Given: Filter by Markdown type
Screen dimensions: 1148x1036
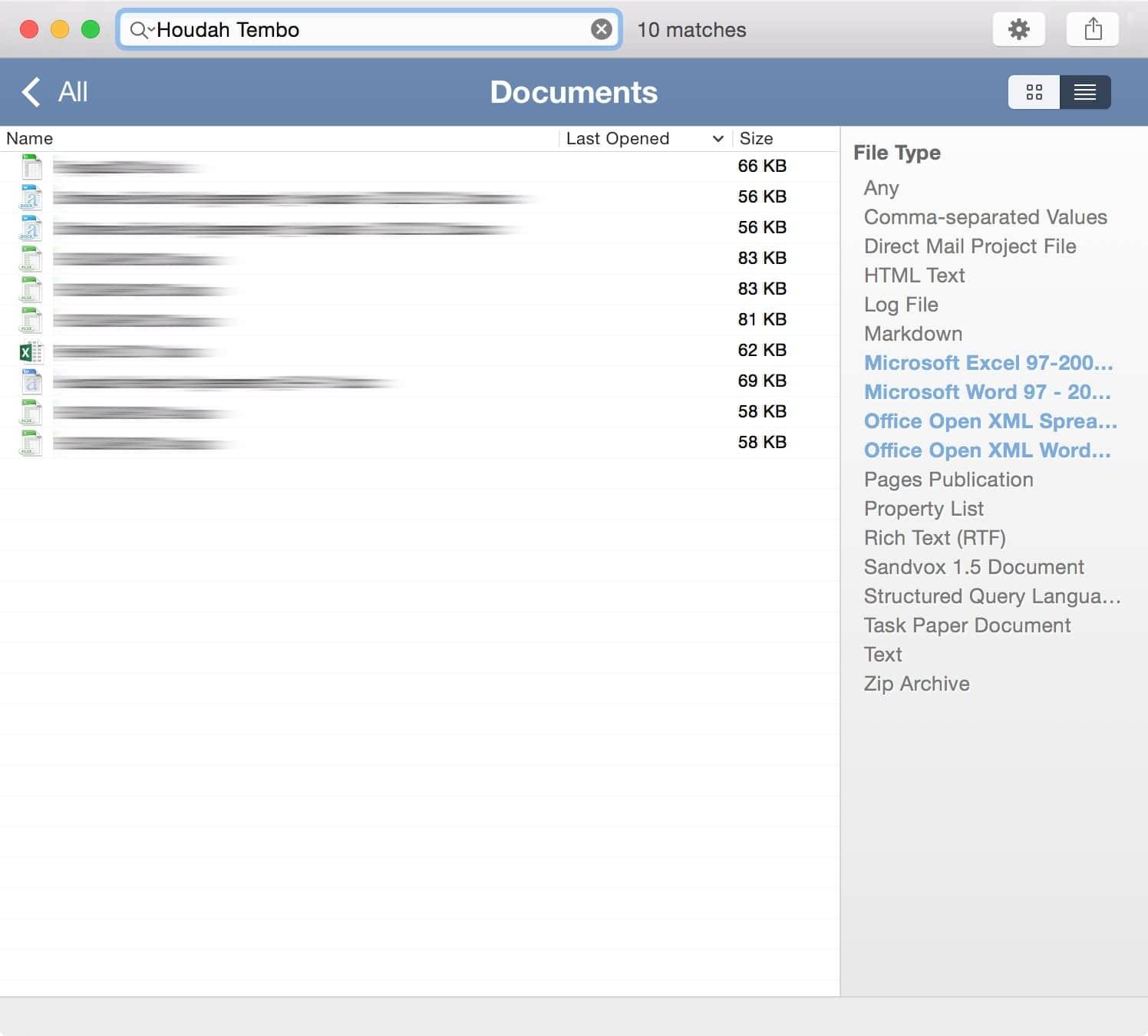Looking at the screenshot, I should click(x=913, y=334).
